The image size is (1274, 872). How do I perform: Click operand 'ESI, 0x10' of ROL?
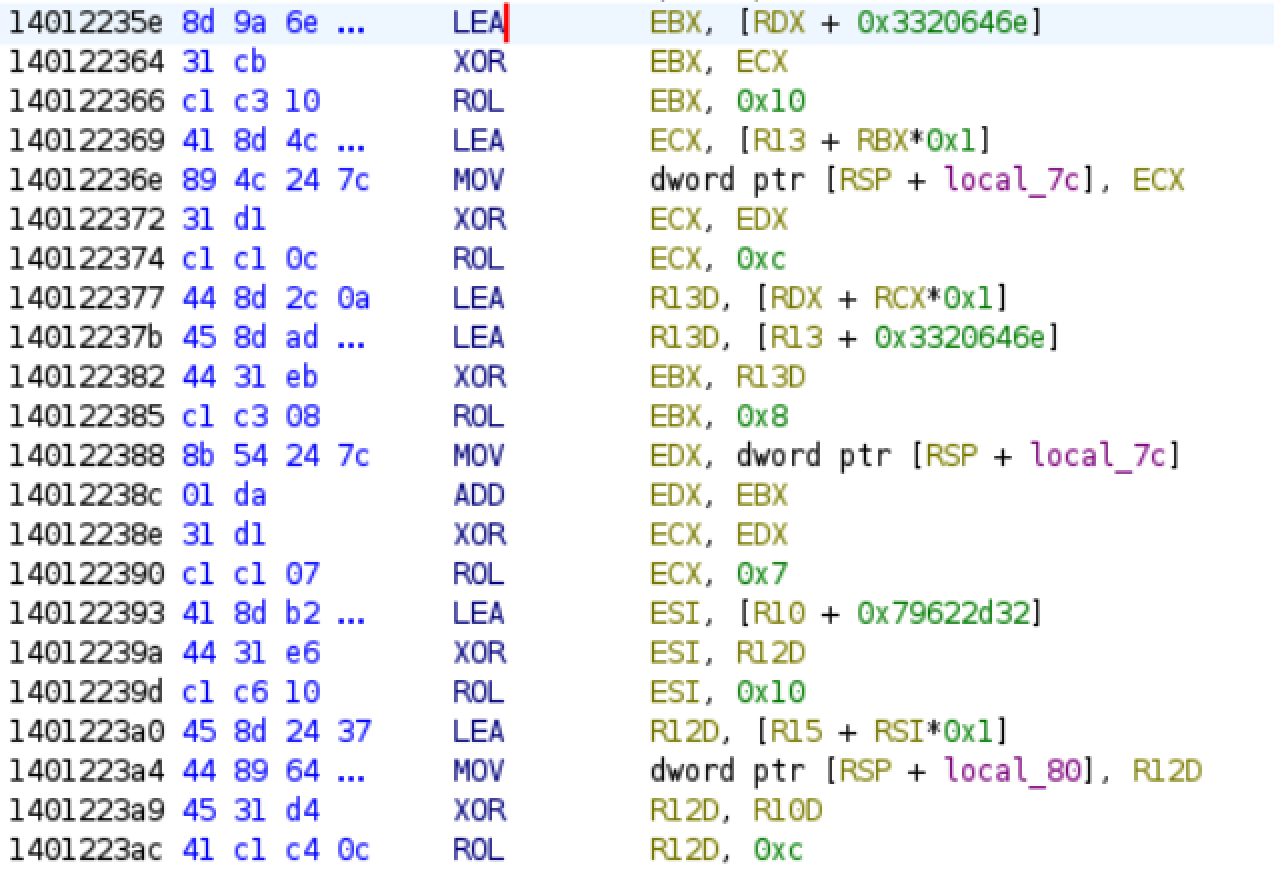727,691
